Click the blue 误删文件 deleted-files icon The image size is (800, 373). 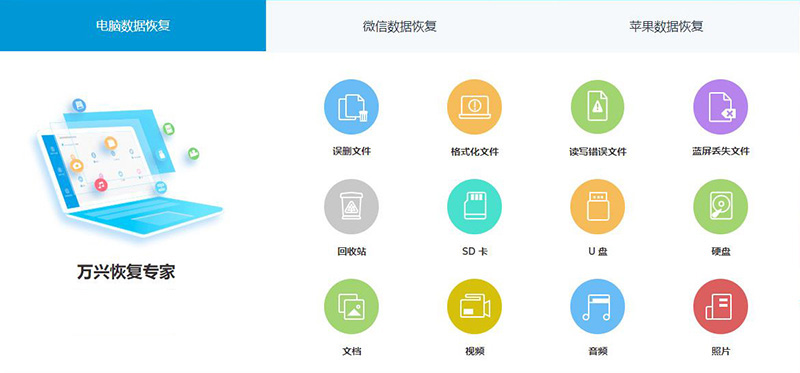coord(352,107)
